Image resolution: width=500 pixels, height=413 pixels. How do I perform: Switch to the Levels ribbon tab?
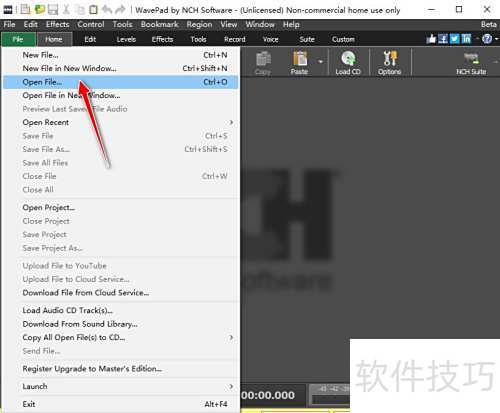pos(126,39)
